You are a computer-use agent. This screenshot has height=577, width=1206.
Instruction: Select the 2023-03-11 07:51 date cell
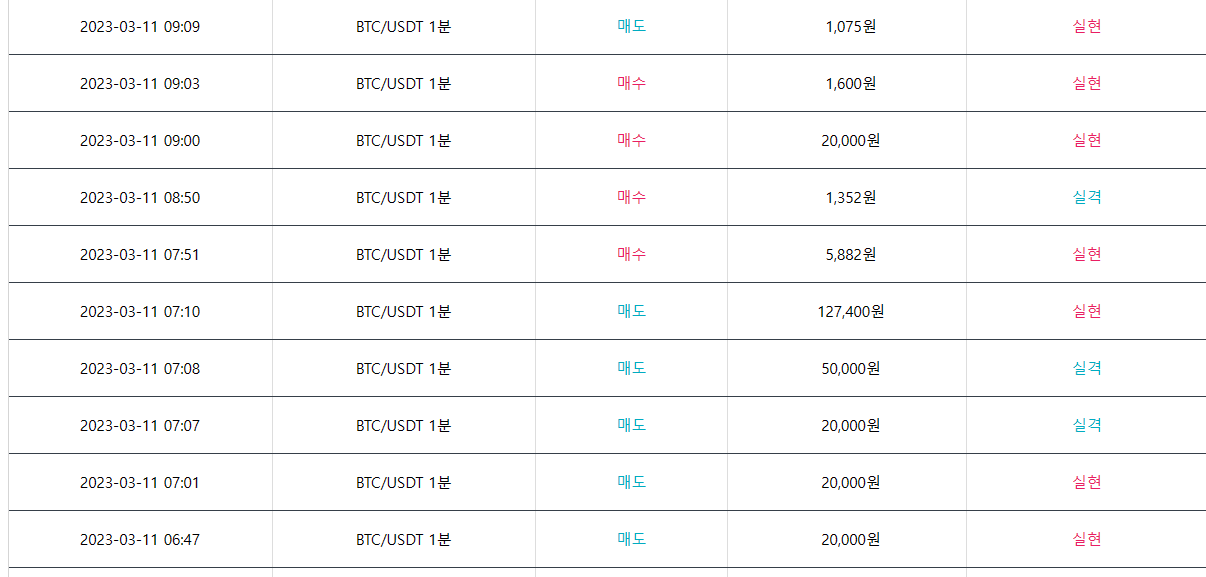pyautogui.click(x=140, y=254)
